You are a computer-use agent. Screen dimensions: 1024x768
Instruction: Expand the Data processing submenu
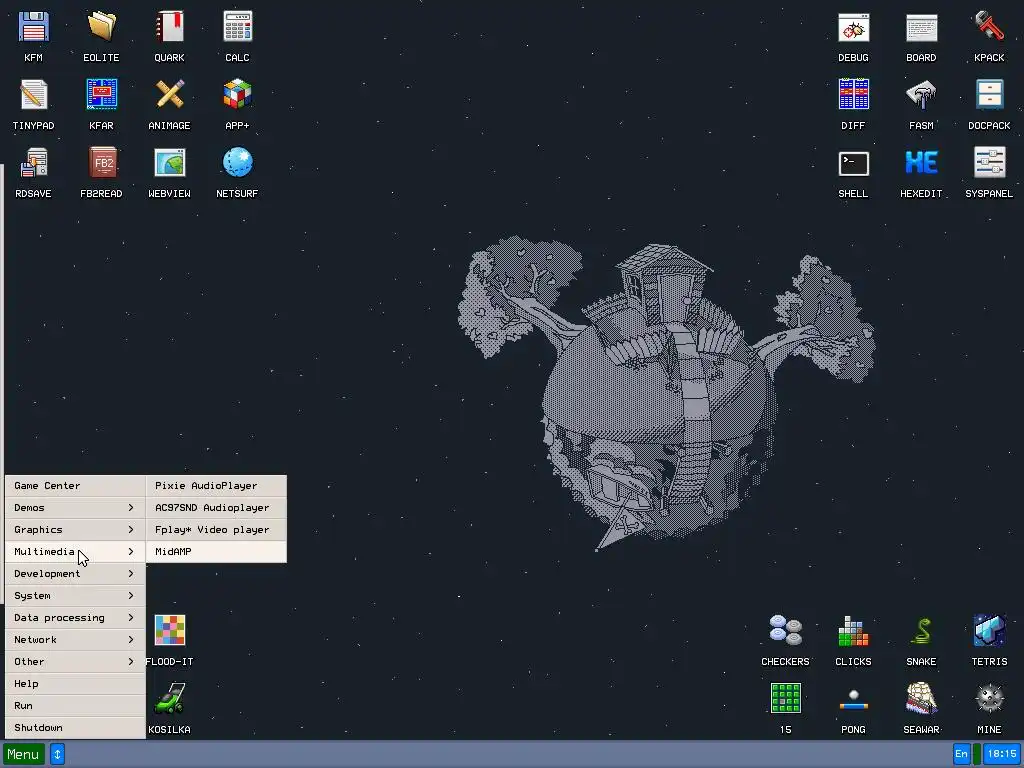[x=75, y=618]
